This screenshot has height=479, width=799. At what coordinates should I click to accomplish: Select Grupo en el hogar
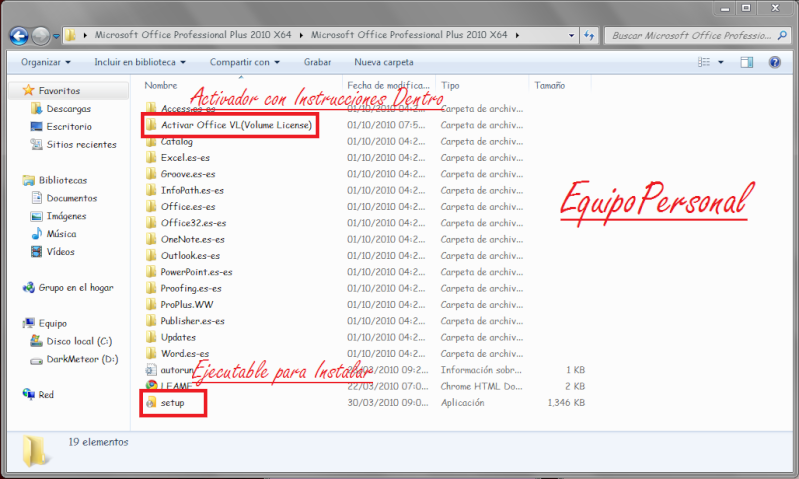(x=76, y=287)
